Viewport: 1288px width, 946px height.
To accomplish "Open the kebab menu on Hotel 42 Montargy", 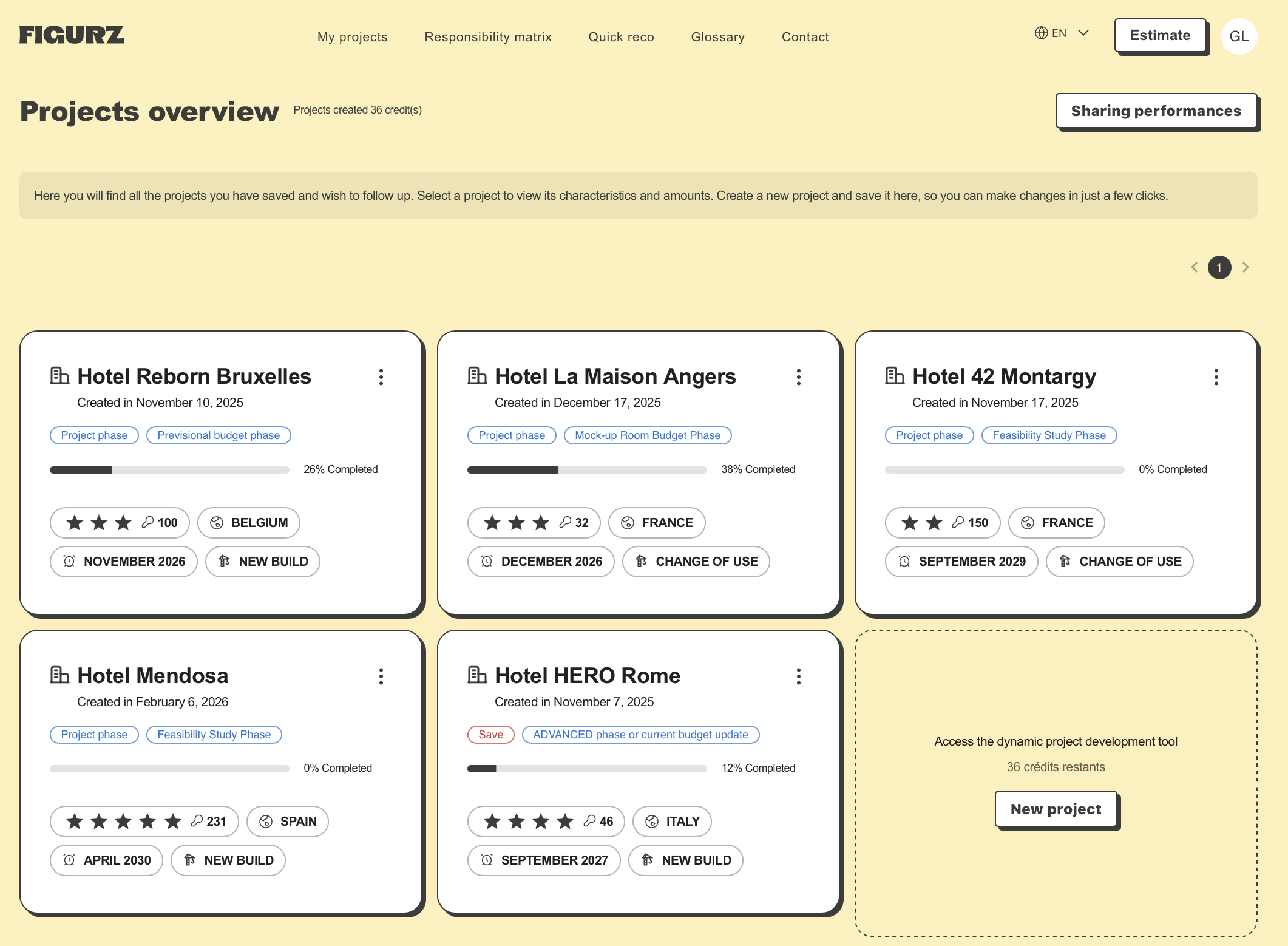I will (1216, 377).
